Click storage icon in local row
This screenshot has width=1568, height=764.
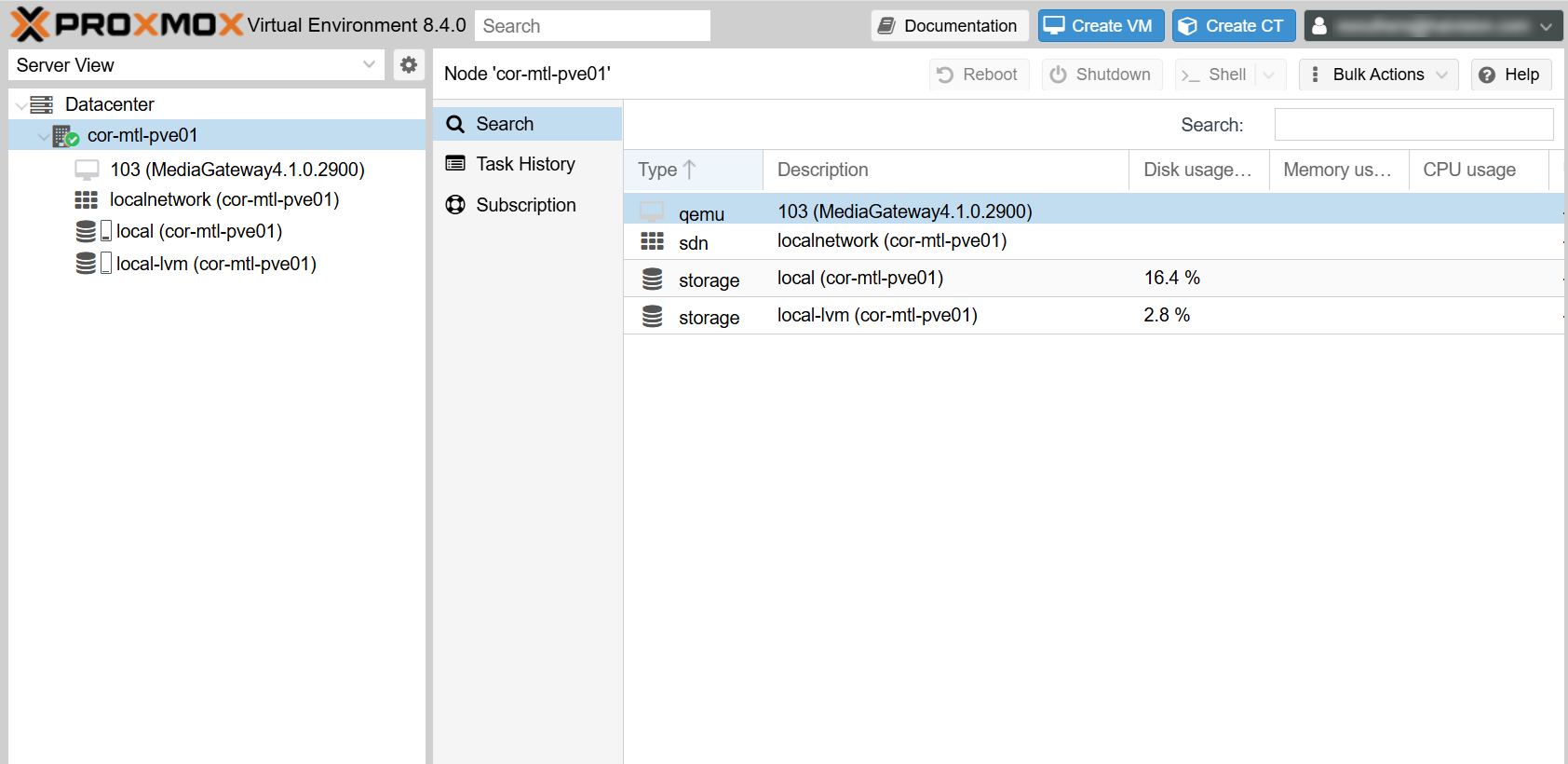[x=653, y=279]
